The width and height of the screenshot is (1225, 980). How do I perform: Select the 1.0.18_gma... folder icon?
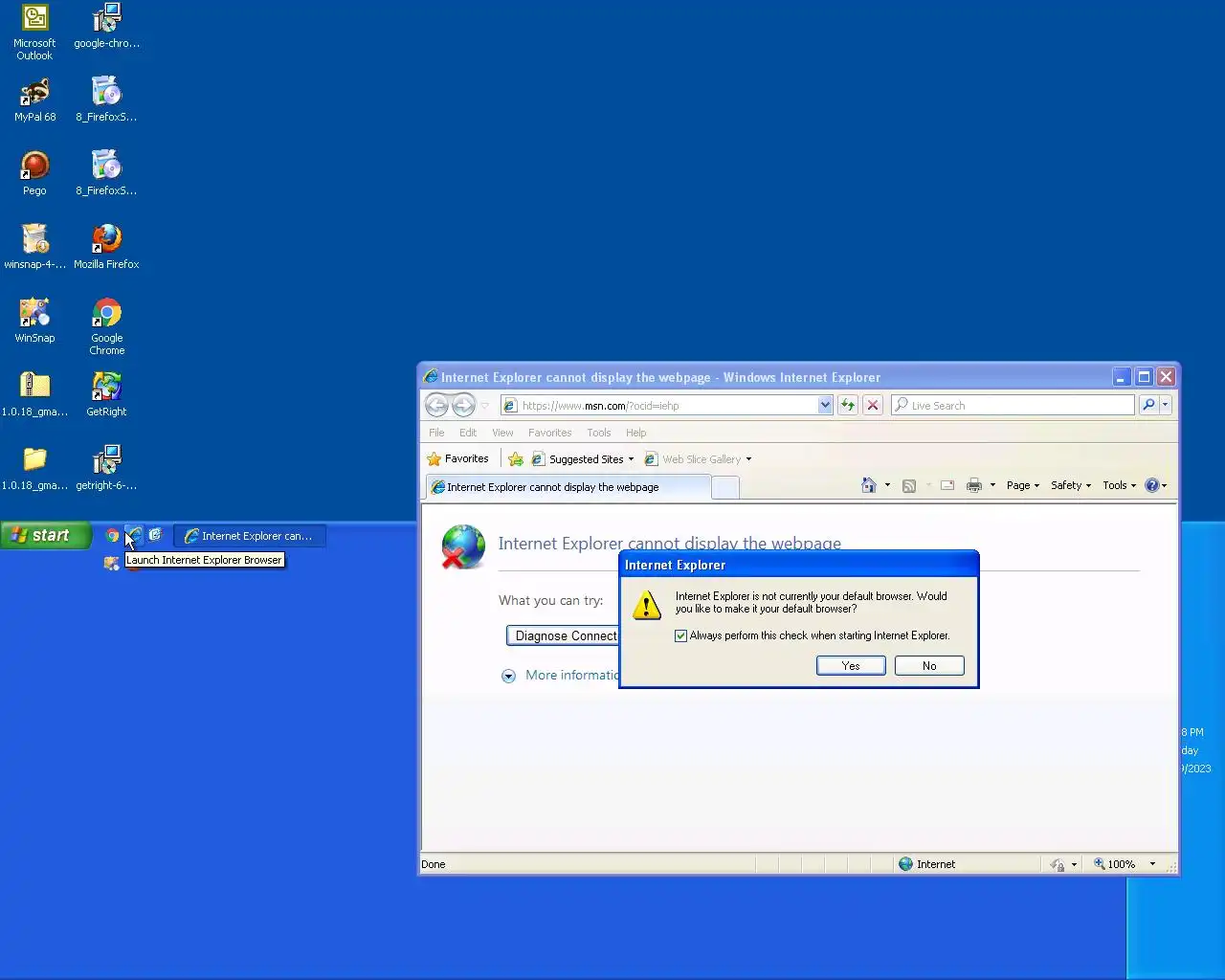[x=34, y=468]
